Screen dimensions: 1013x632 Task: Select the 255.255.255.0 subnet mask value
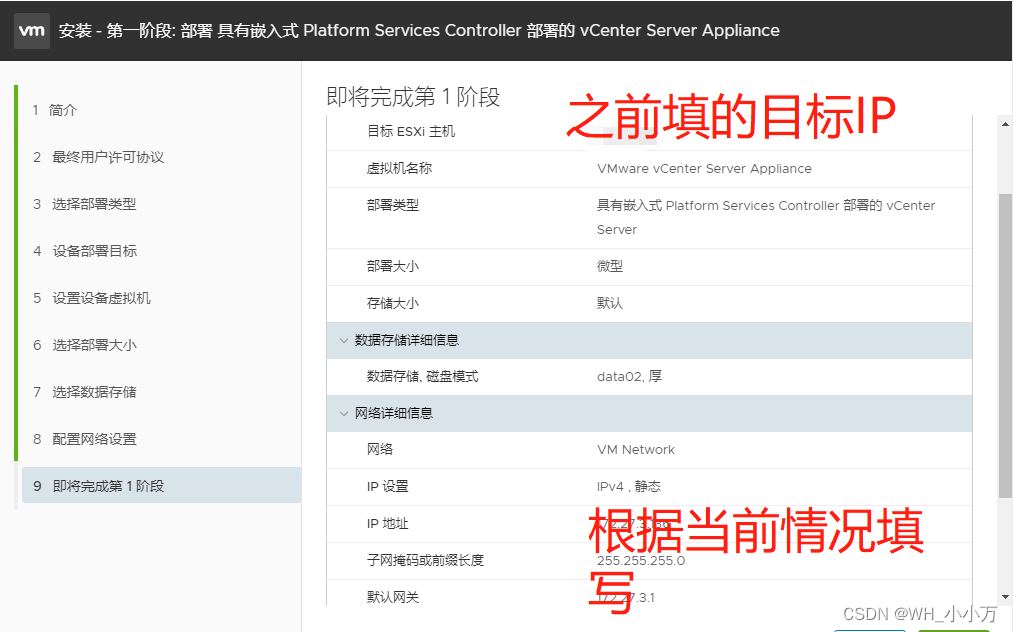[641, 561]
